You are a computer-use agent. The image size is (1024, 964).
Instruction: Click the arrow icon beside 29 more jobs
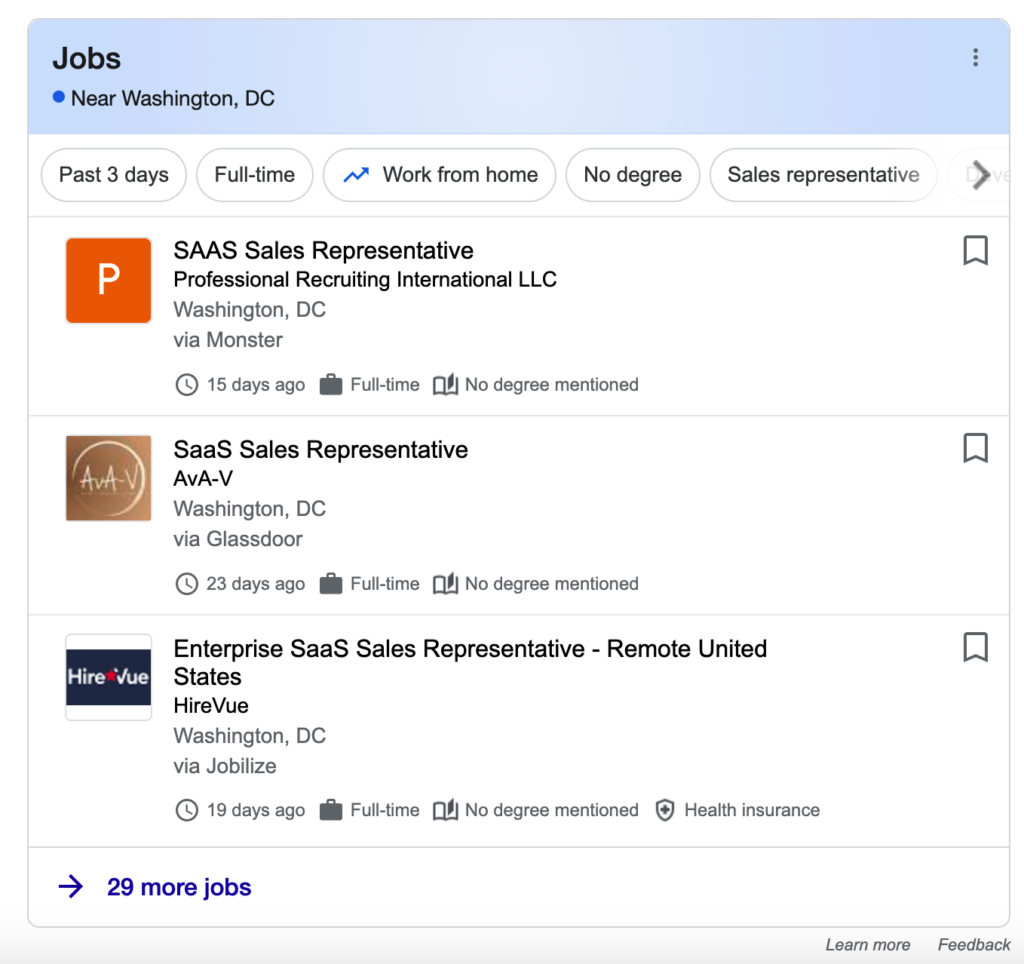[x=71, y=887]
